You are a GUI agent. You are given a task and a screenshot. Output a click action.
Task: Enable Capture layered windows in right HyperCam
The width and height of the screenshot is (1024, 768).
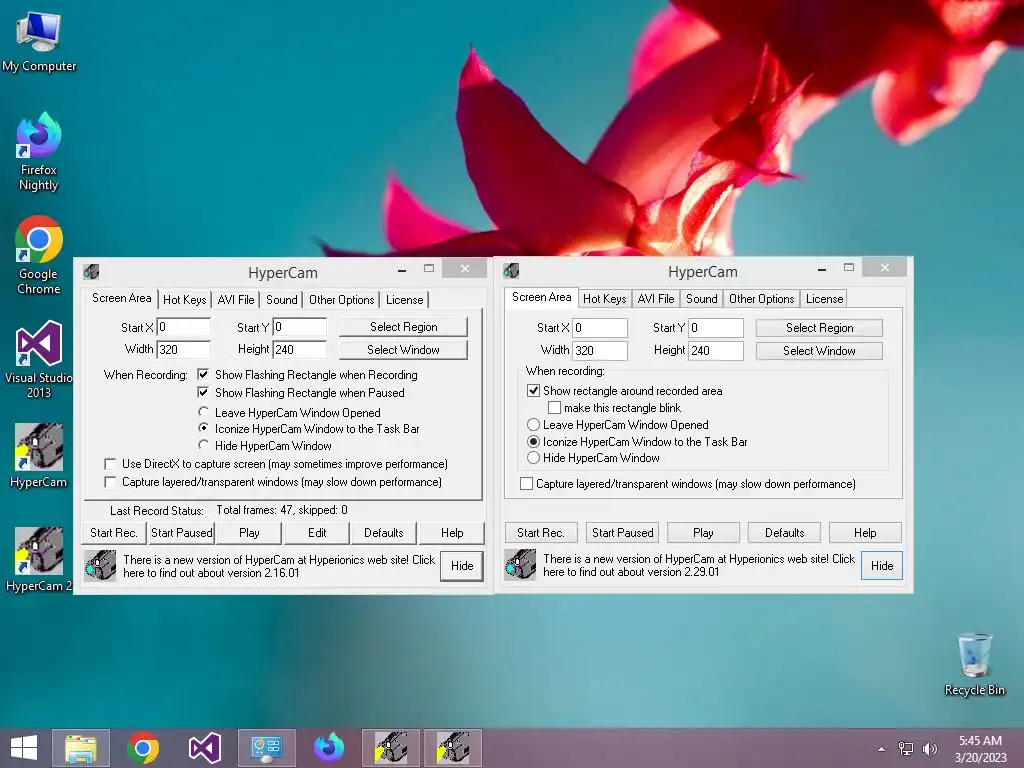(526, 483)
